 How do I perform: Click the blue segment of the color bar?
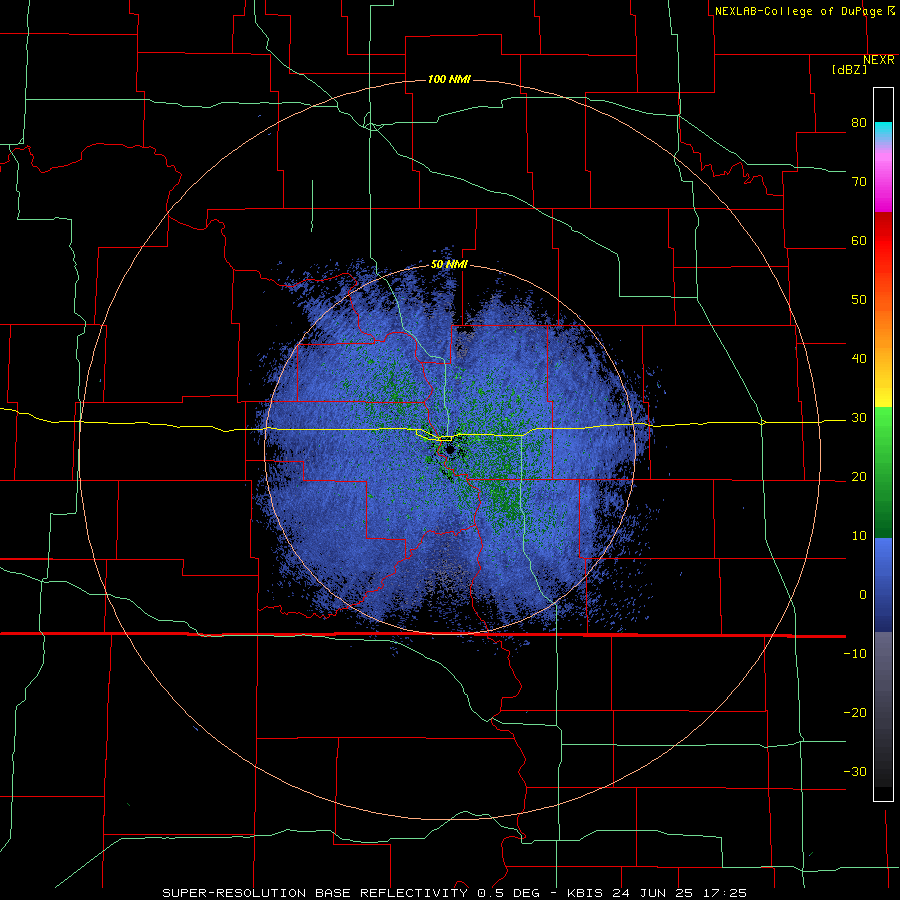point(883,585)
